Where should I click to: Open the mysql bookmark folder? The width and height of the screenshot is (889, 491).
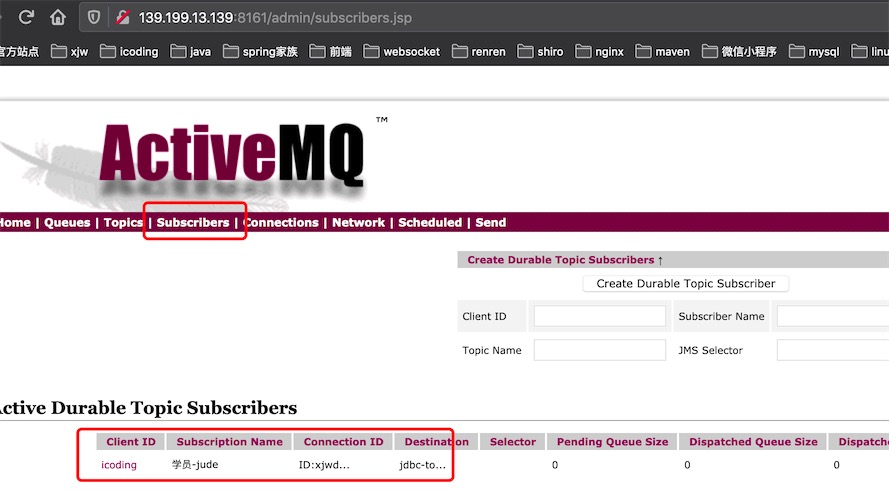813,51
